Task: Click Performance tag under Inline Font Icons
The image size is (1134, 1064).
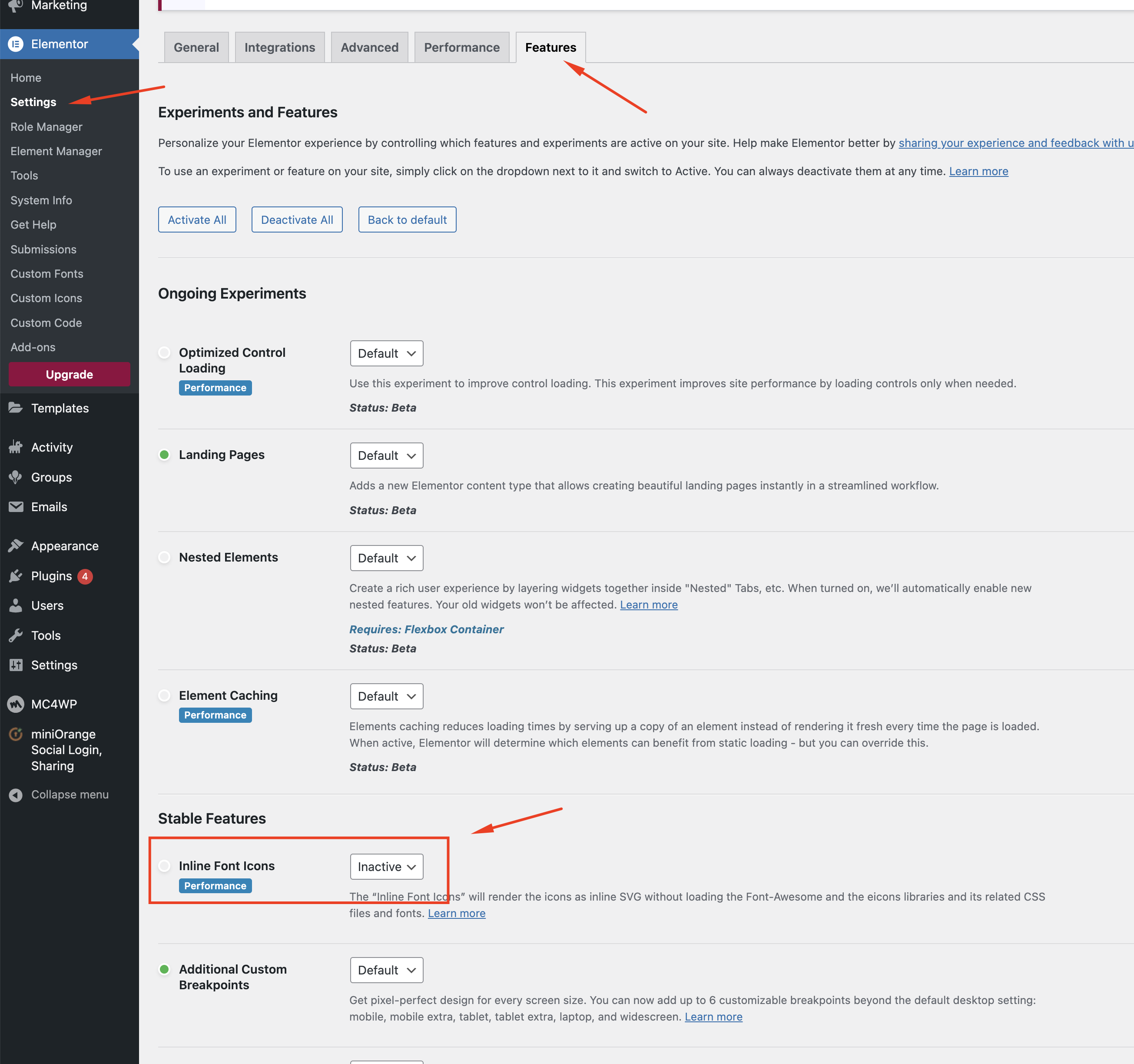Action: coord(215,886)
